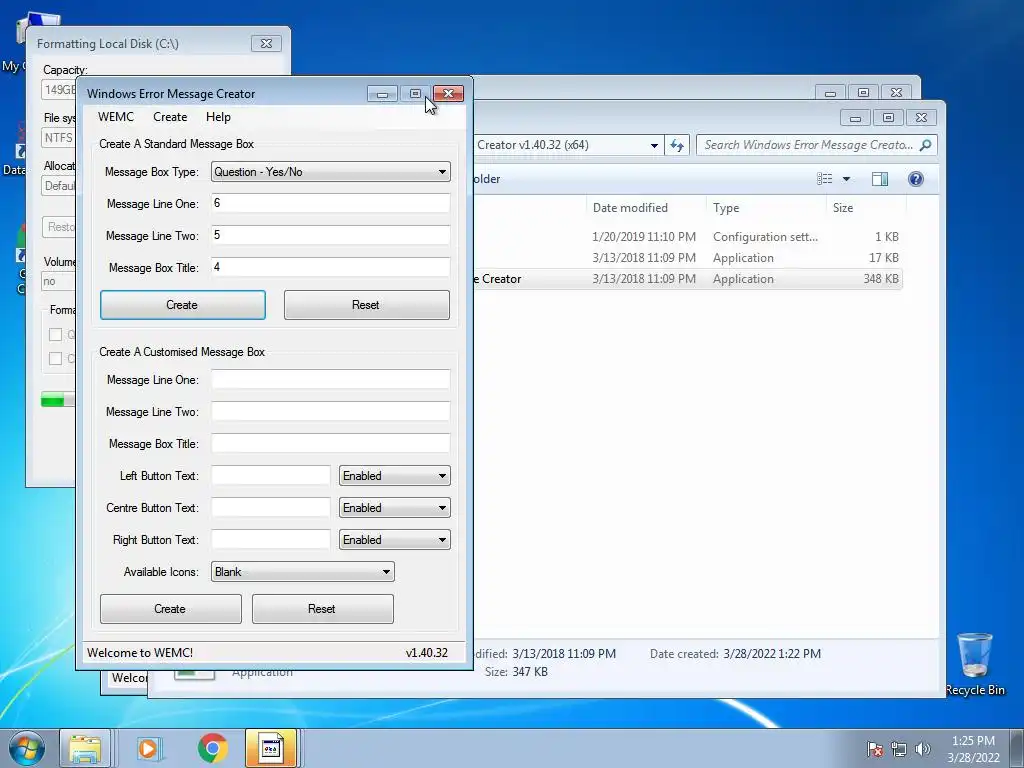Sort by the Size column header
This screenshot has width=1024, height=768.
click(x=842, y=208)
